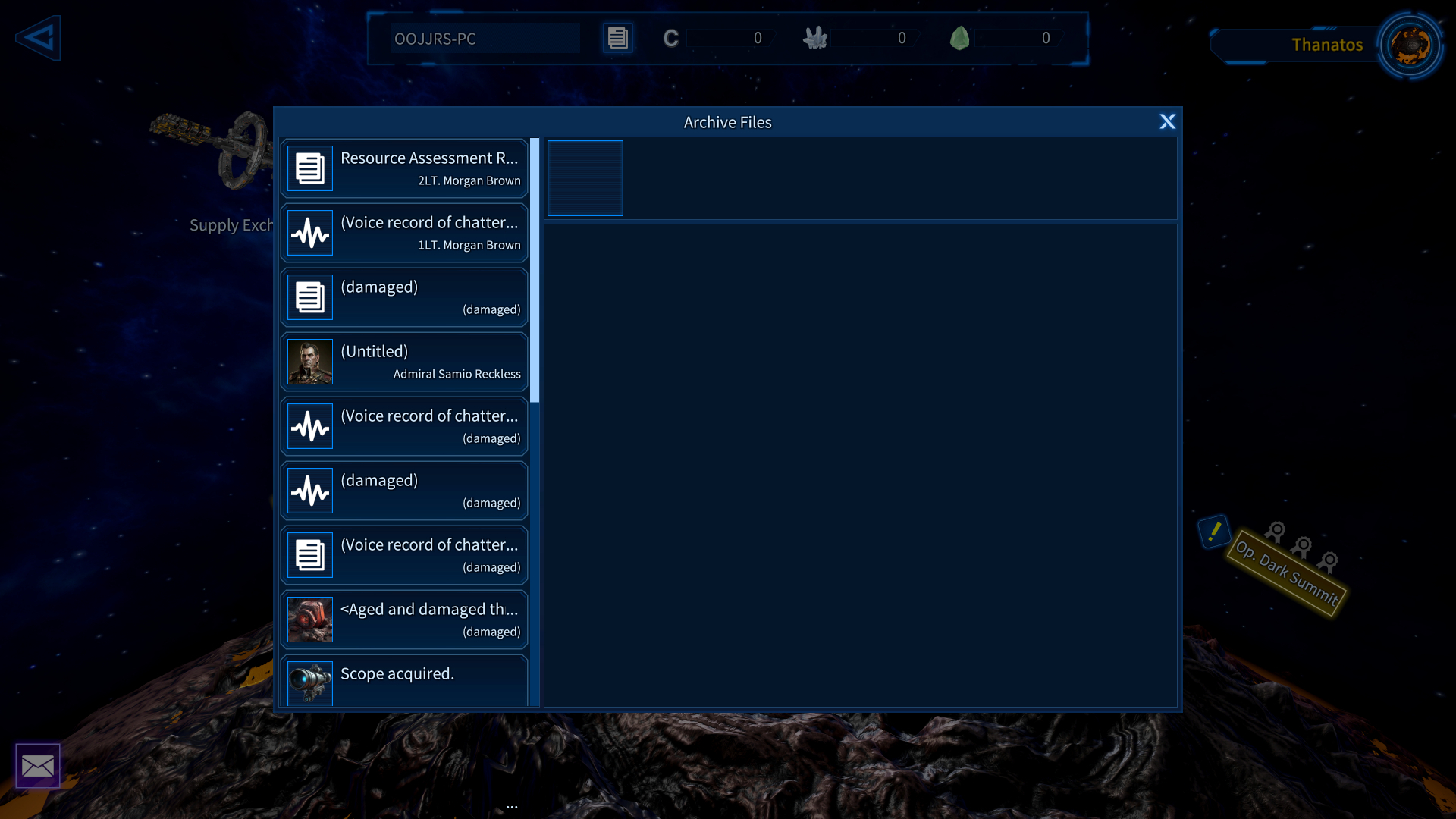Click the last medal icon above Op. Dark Summit
The height and width of the screenshot is (819, 1456).
coord(1328,562)
